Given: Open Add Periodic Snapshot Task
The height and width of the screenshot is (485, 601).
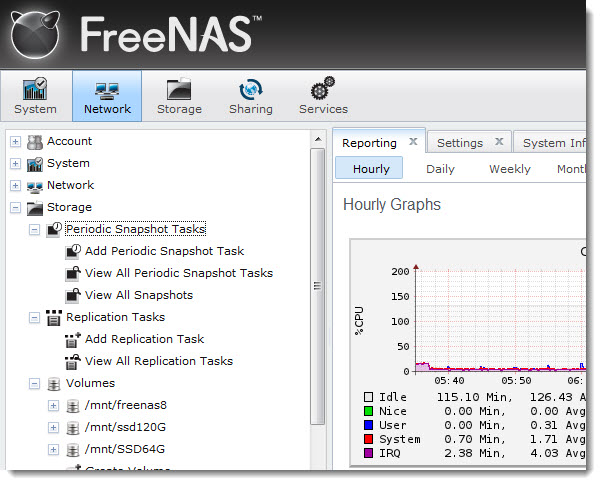Looking at the screenshot, I should [164, 251].
